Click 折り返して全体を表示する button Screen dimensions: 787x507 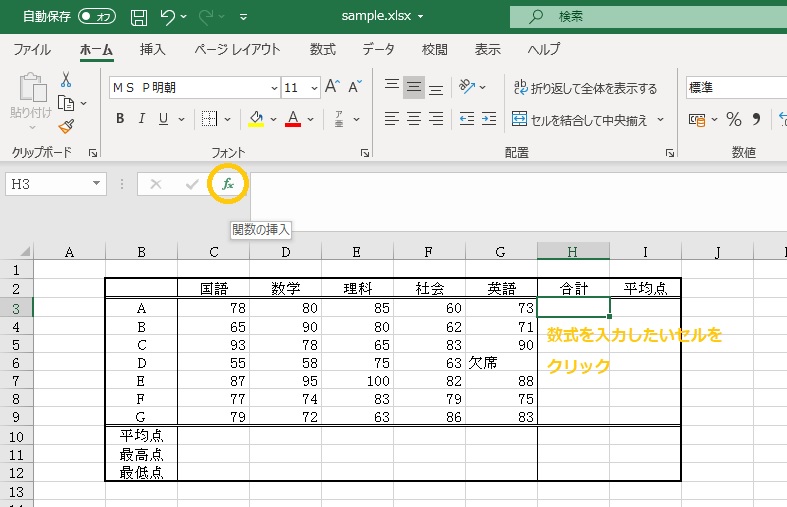(584, 88)
